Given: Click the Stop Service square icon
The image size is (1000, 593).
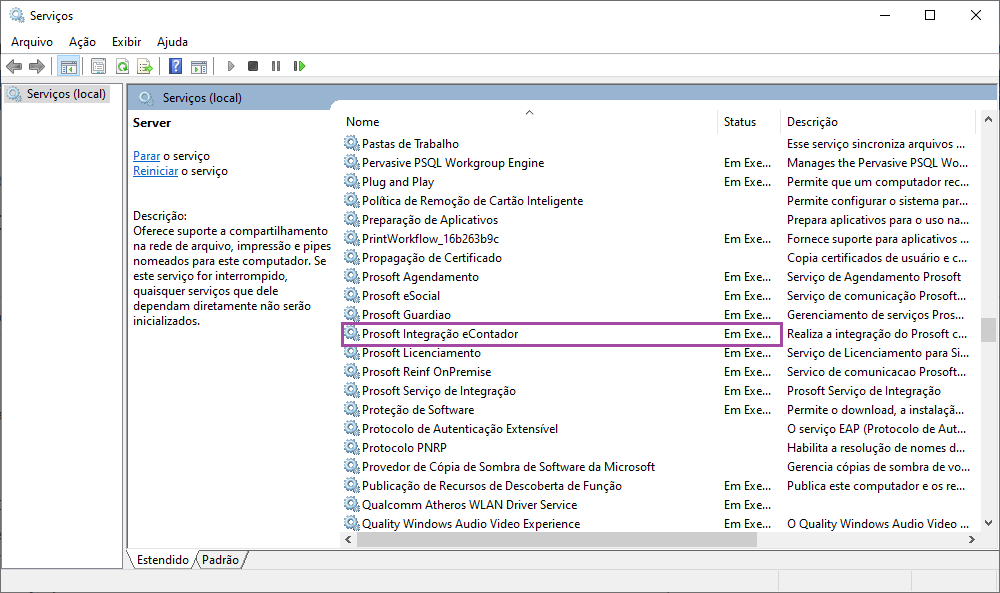Looking at the screenshot, I should [x=253, y=66].
